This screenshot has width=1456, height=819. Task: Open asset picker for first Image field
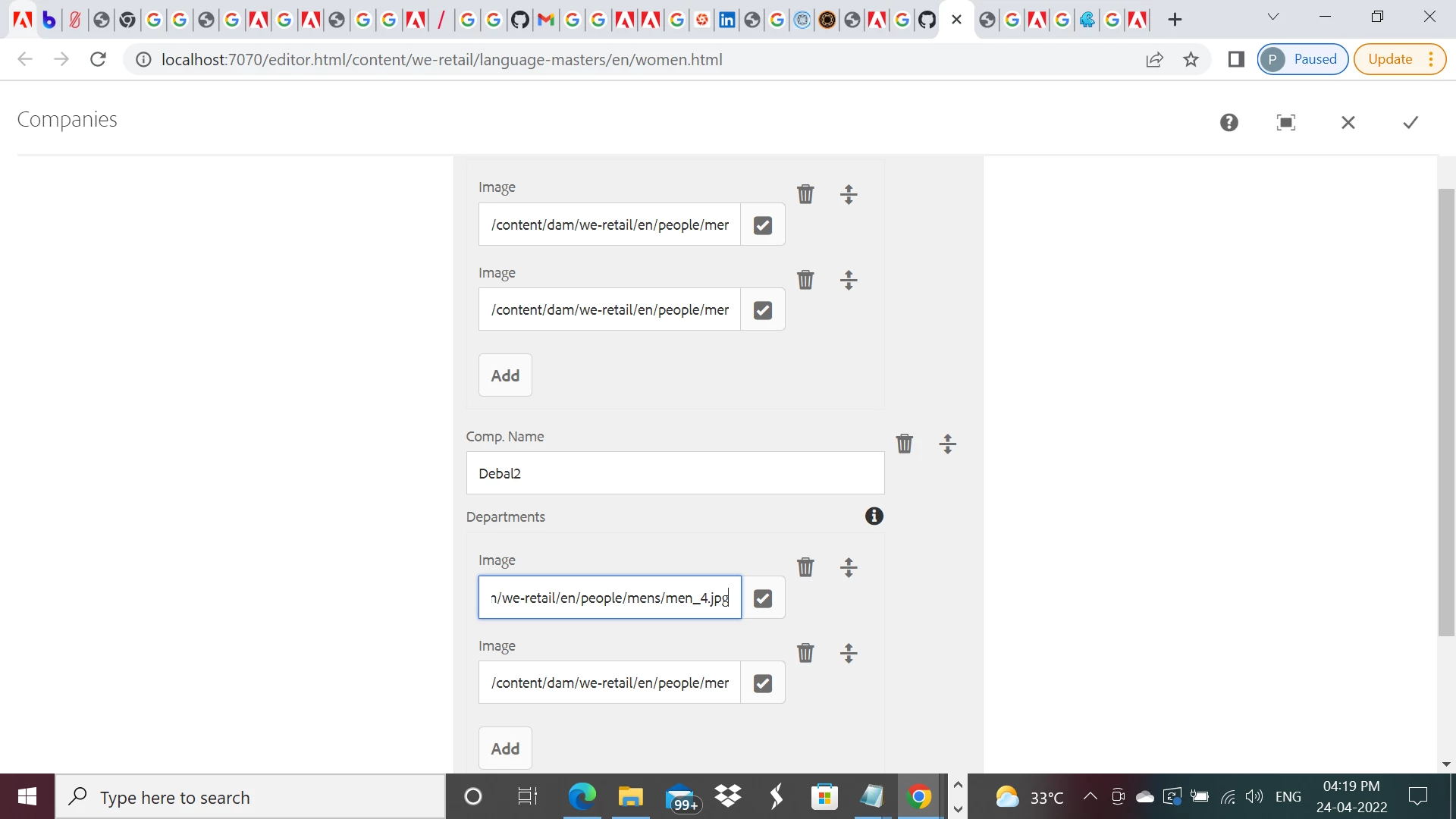(x=763, y=225)
